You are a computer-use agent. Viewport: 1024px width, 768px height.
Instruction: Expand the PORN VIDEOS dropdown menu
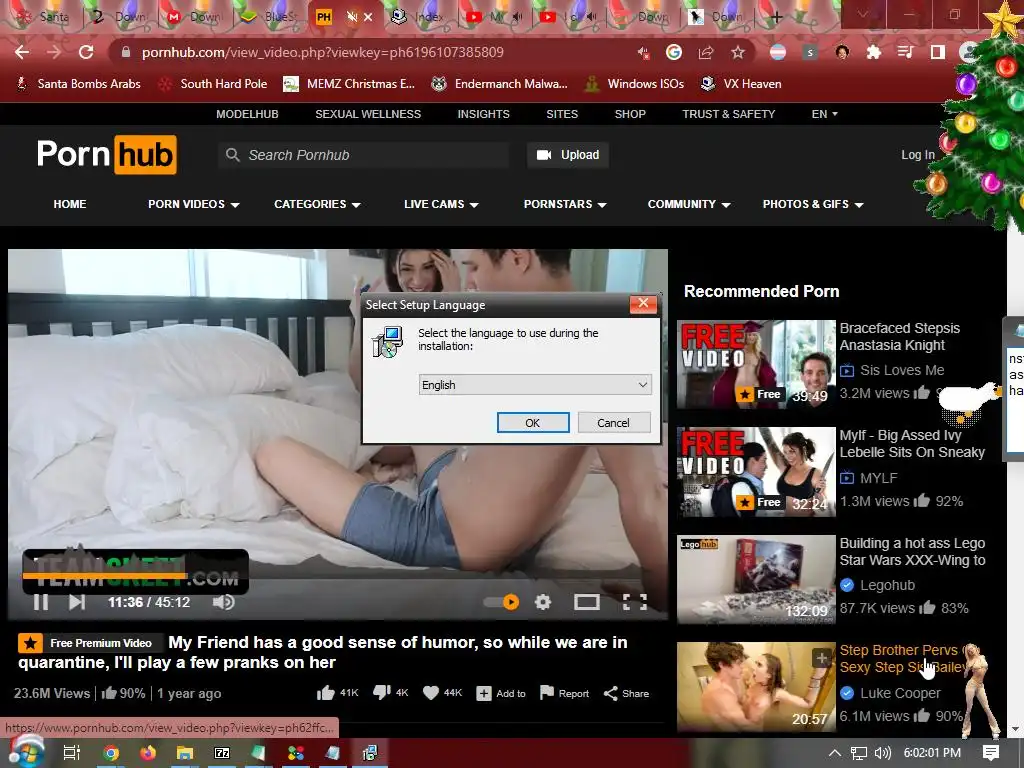[193, 204]
